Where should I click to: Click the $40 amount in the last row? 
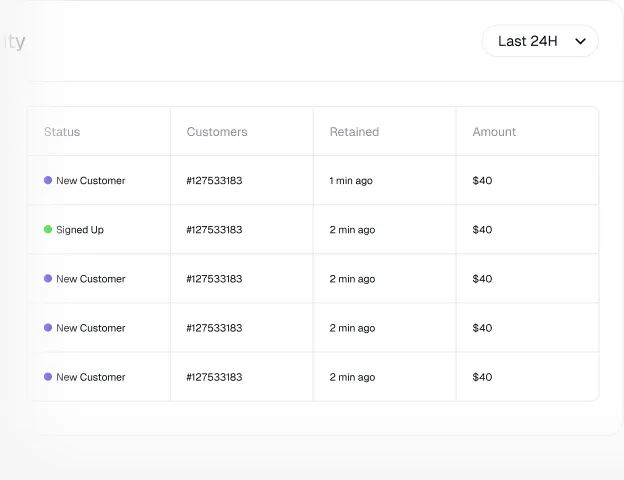click(482, 377)
